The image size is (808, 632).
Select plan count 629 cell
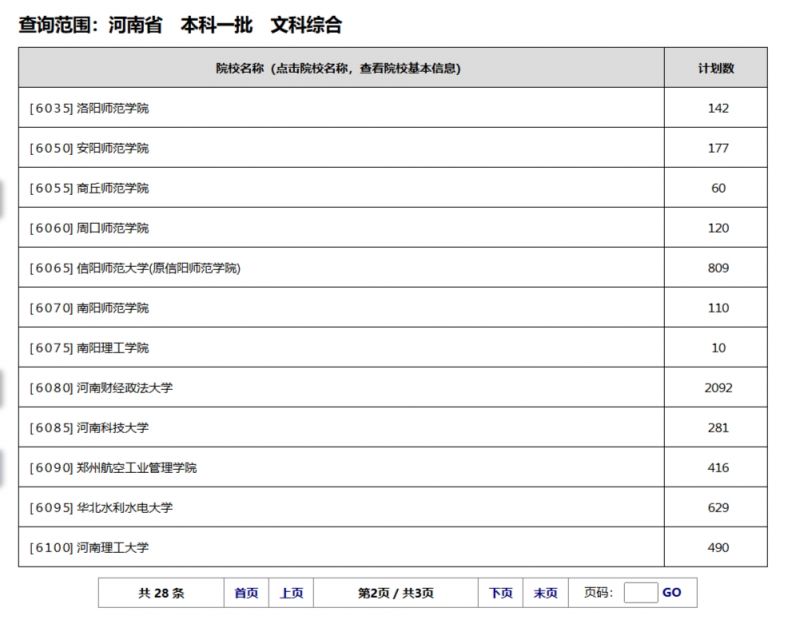click(x=718, y=508)
